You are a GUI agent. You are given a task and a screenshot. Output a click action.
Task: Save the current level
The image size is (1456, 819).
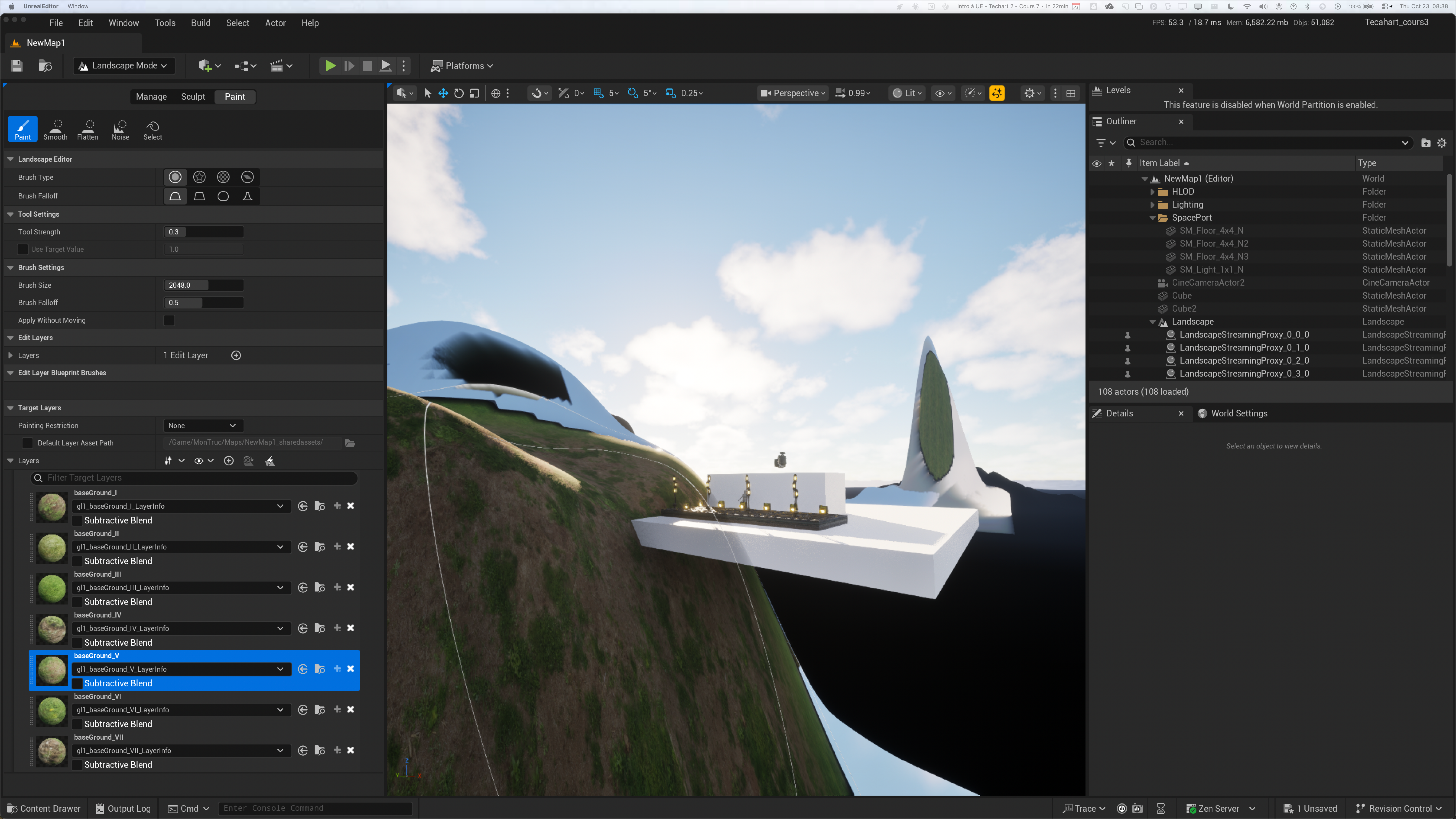[17, 66]
